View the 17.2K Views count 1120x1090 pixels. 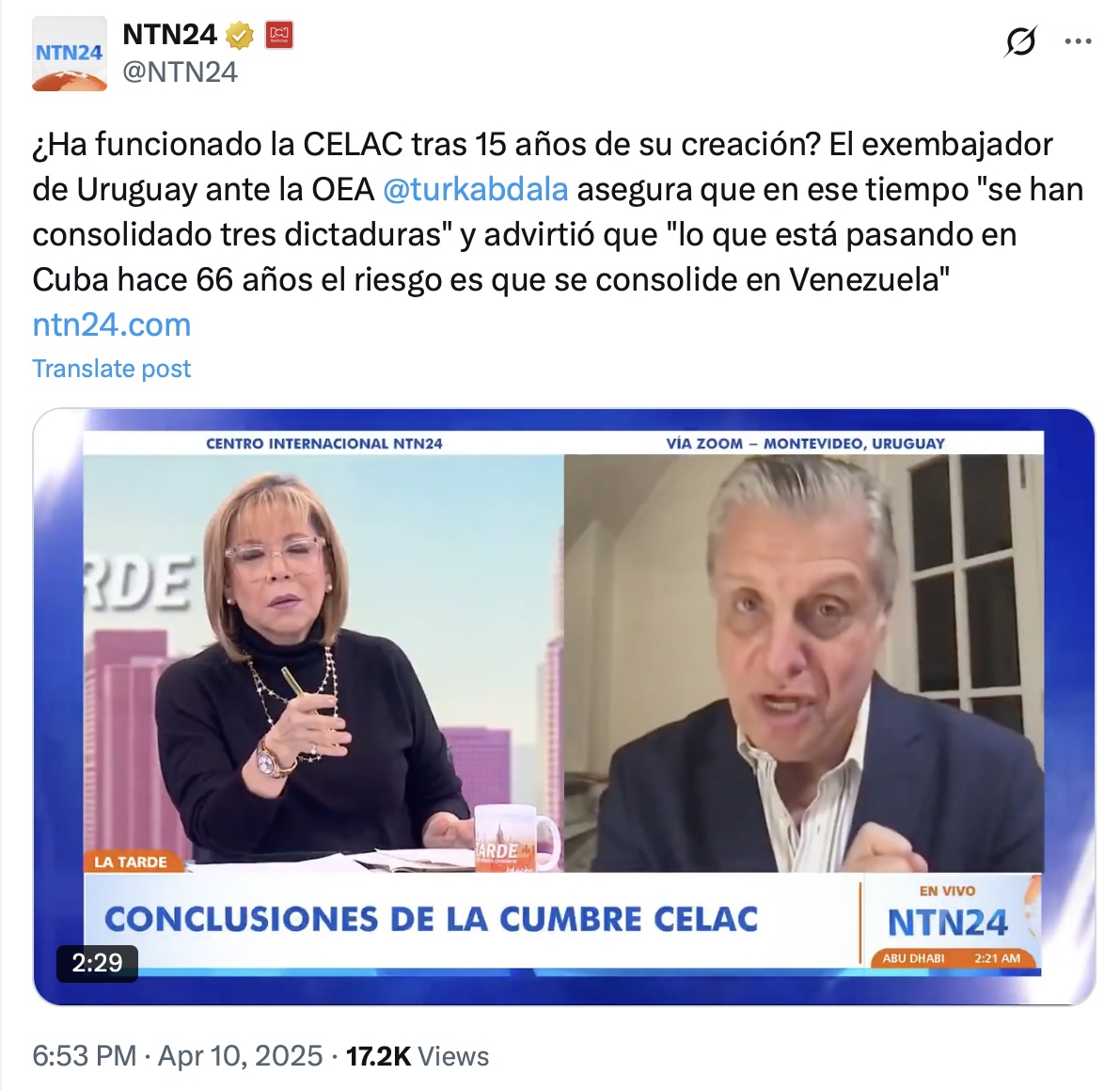(x=418, y=1056)
